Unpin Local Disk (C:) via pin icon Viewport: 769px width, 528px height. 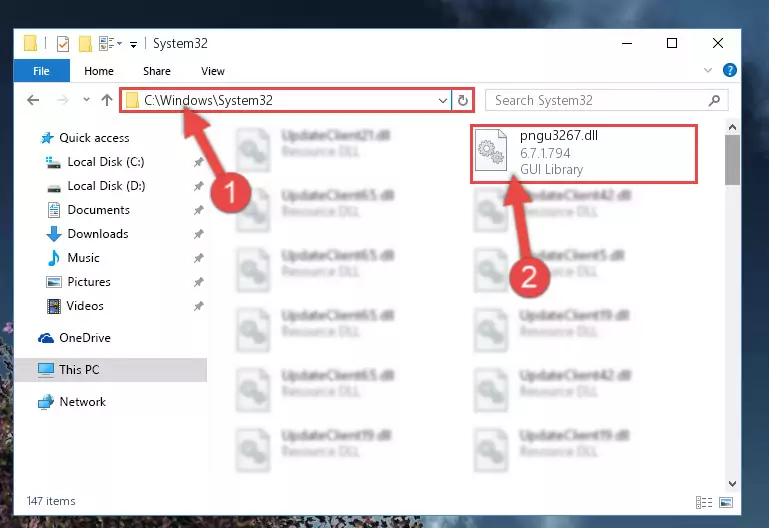click(x=198, y=162)
